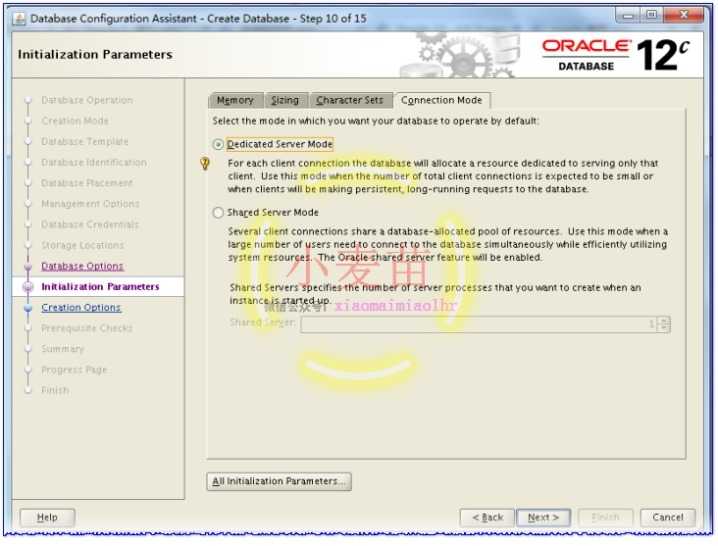Click Management Options step in sidebar
The image size is (718, 546).
pyautogui.click(x=90, y=204)
